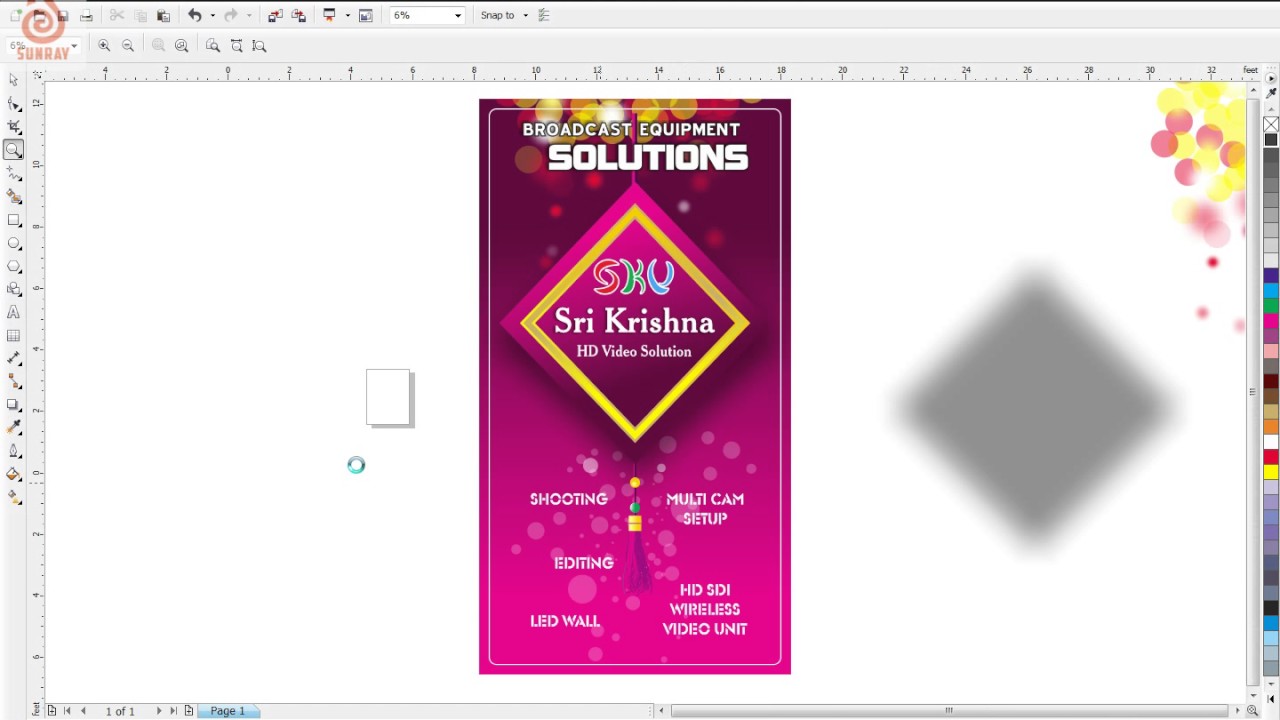Click the application launcher icon
This screenshot has width=1280, height=720.
(x=329, y=15)
